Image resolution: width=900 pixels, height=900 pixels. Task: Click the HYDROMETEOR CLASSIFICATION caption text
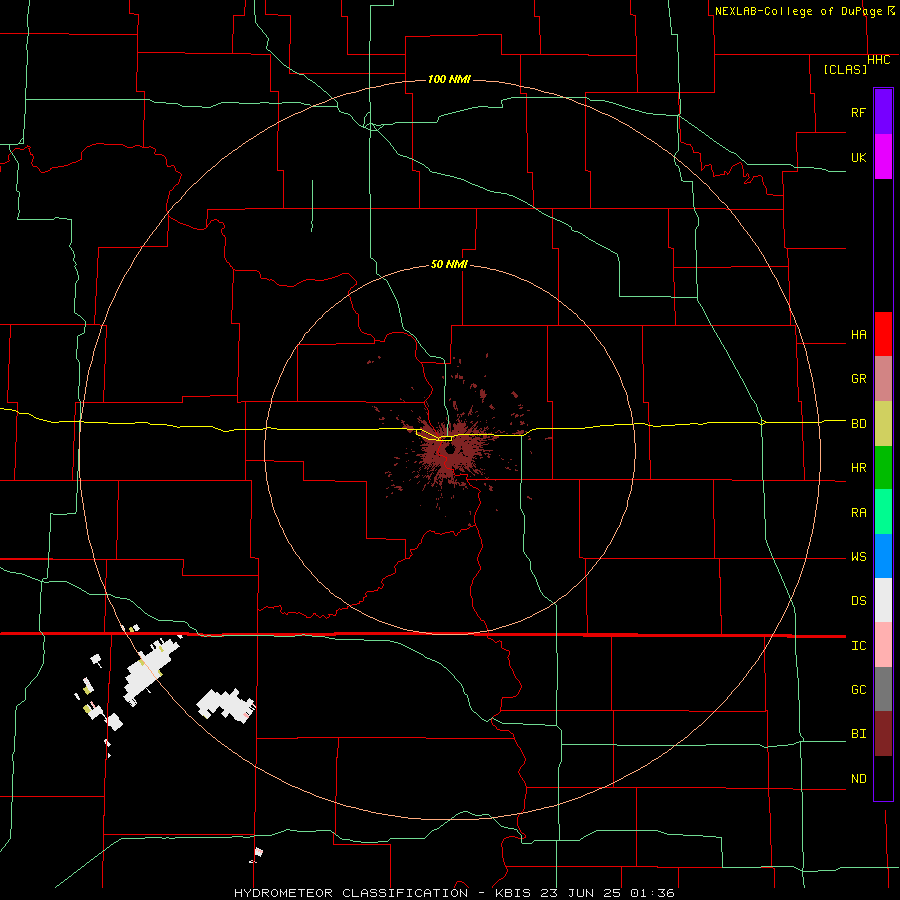[351, 893]
